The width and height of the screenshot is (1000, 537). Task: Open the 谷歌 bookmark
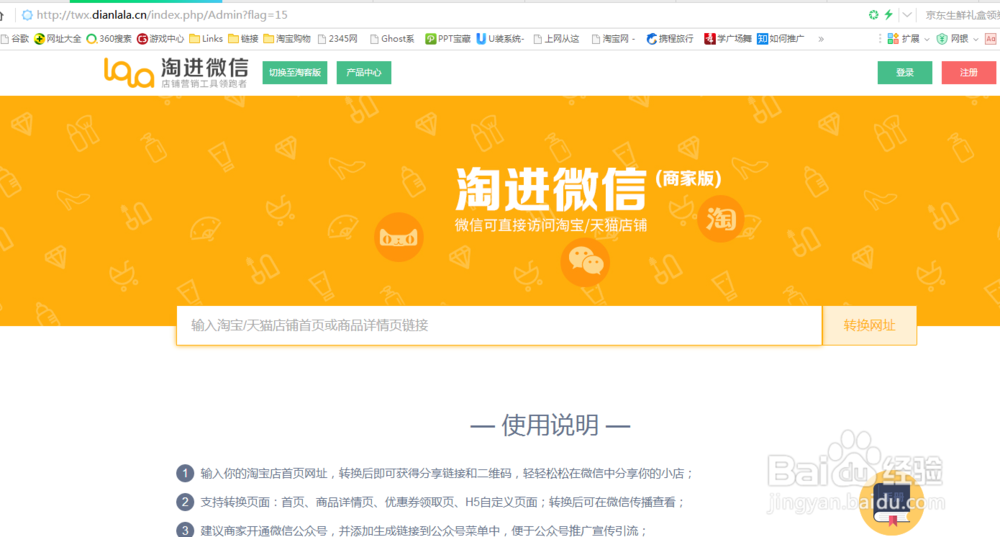pyautogui.click(x=15, y=39)
